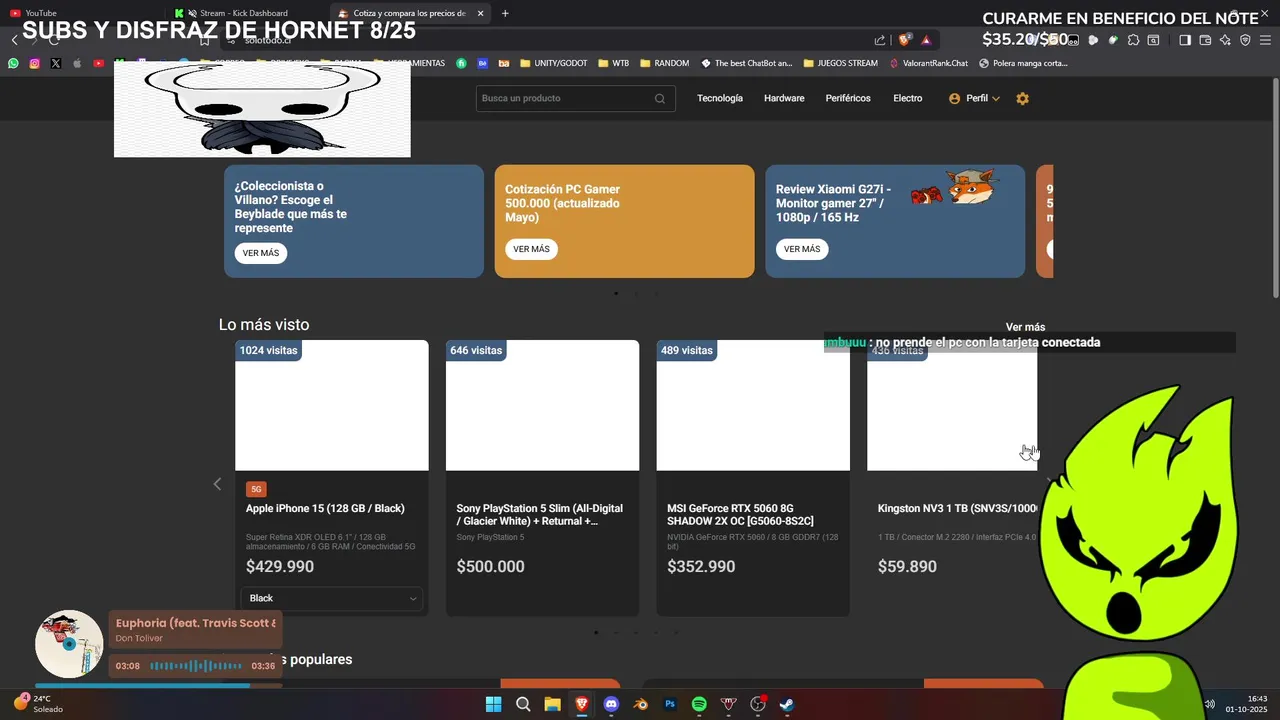Open the JUEGOS STREAM bookmarks folder
Viewport: 1280px width, 720px height.
click(840, 63)
